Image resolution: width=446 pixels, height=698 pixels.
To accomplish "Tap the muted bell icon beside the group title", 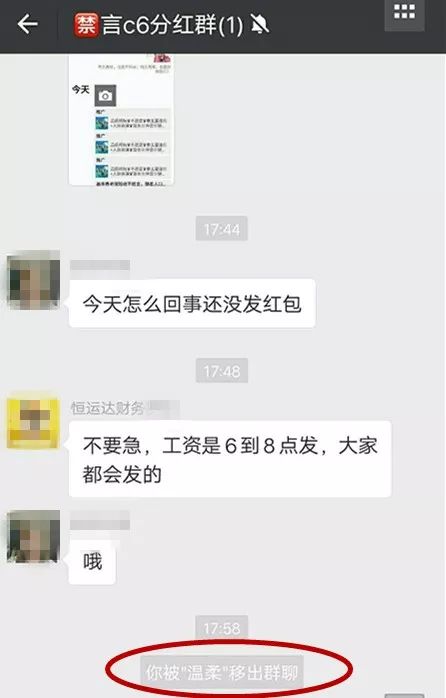I will (x=259, y=24).
